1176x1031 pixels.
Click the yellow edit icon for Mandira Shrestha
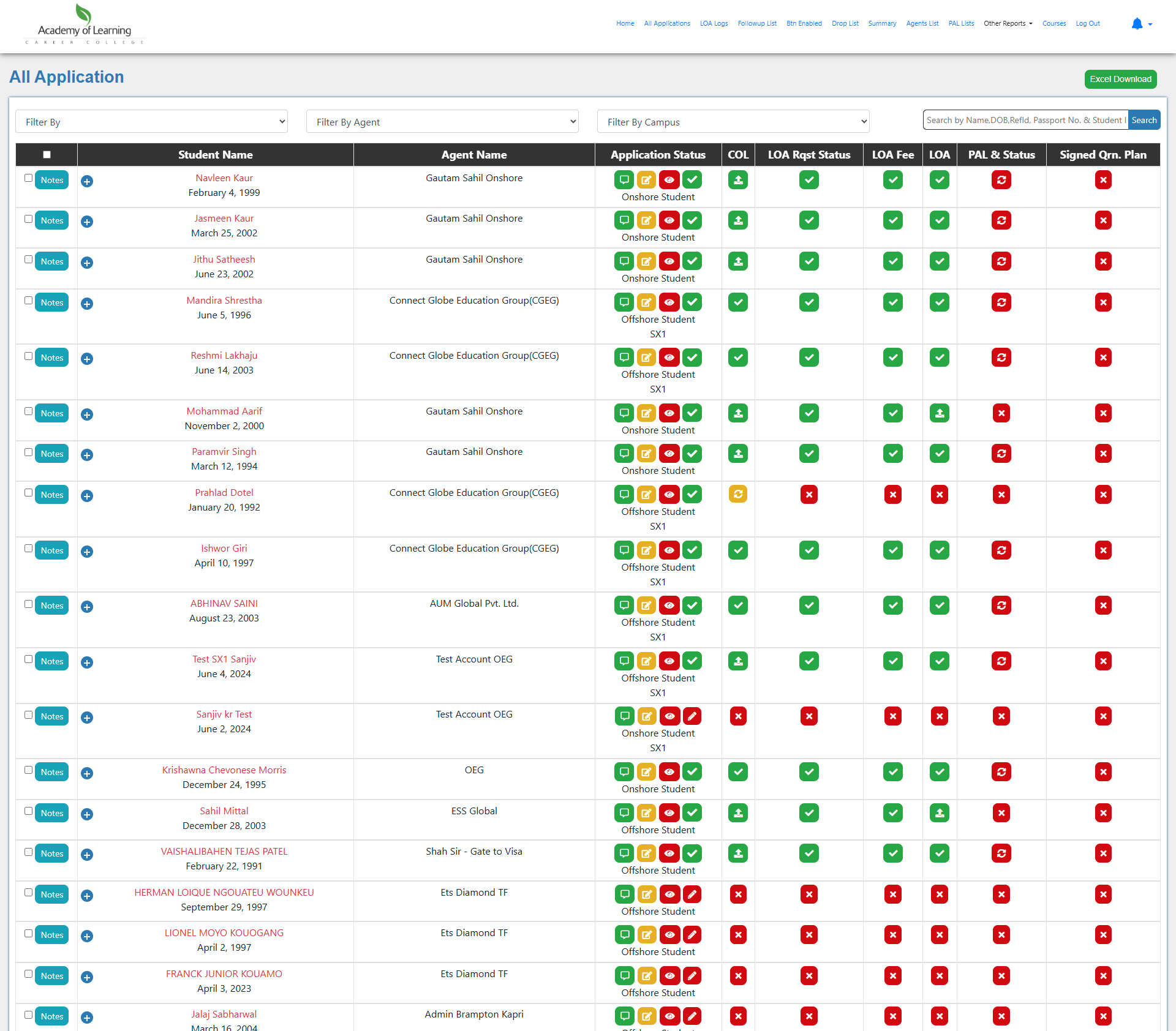646,302
